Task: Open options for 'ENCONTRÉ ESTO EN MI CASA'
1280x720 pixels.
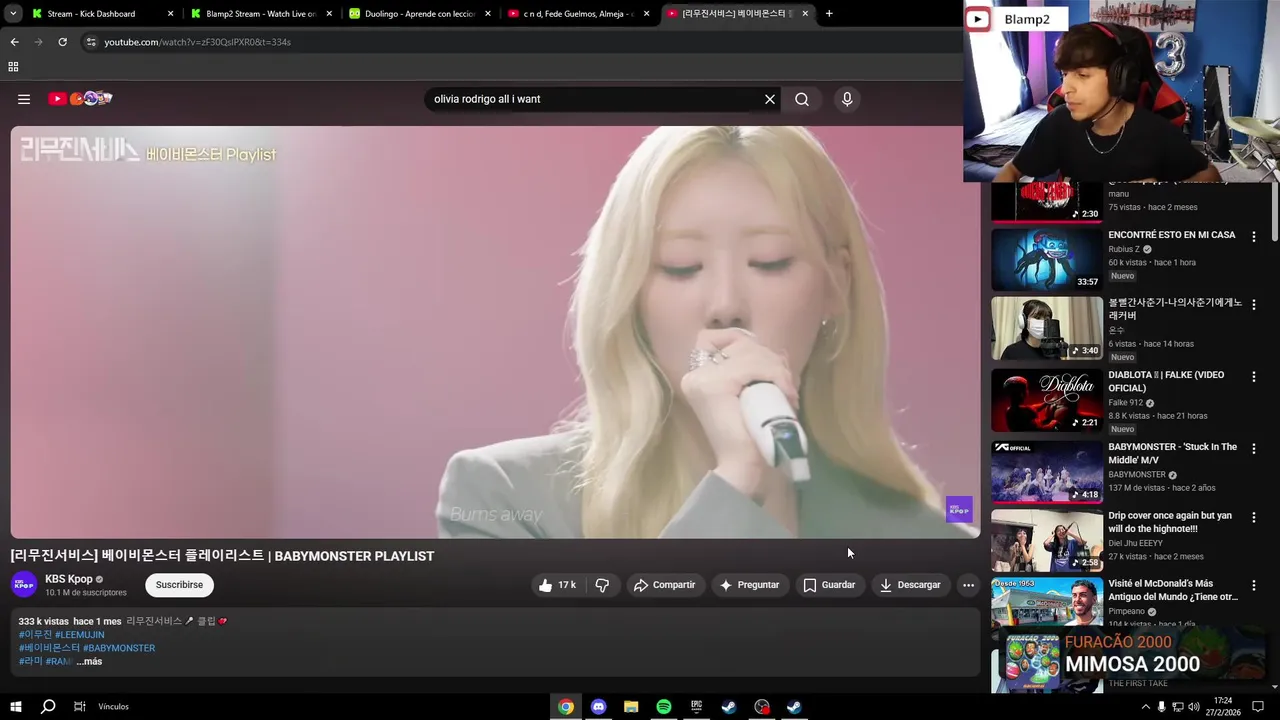Action: [x=1253, y=237]
